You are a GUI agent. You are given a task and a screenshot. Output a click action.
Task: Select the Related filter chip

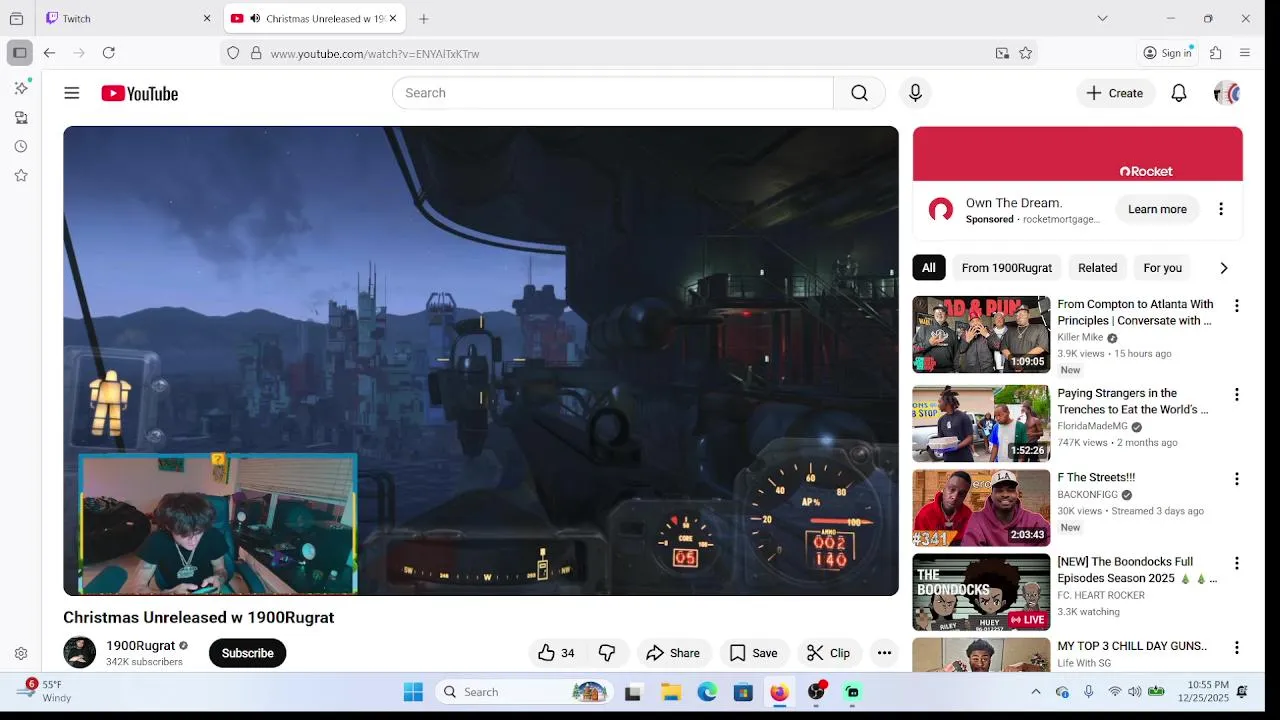(1097, 268)
